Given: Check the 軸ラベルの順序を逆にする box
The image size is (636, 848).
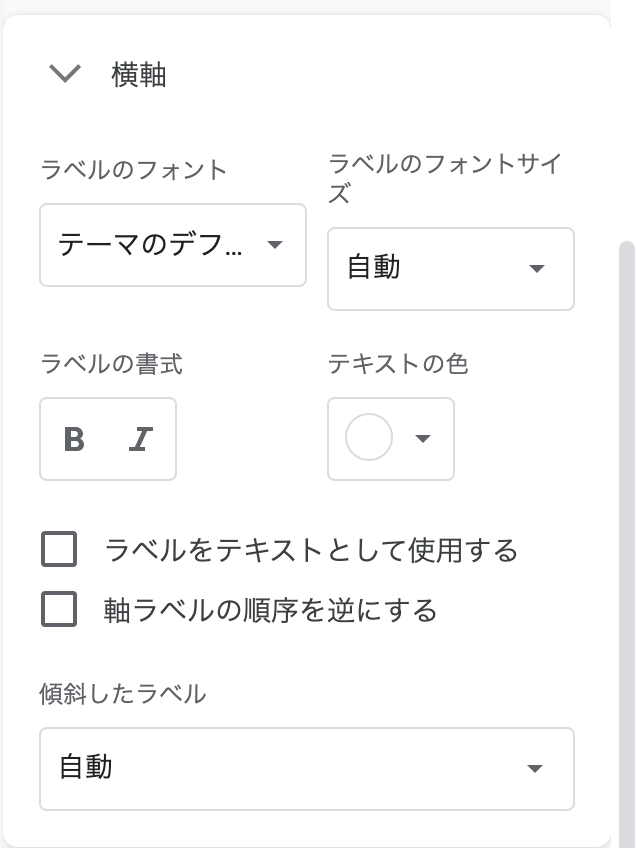Looking at the screenshot, I should tap(59, 609).
